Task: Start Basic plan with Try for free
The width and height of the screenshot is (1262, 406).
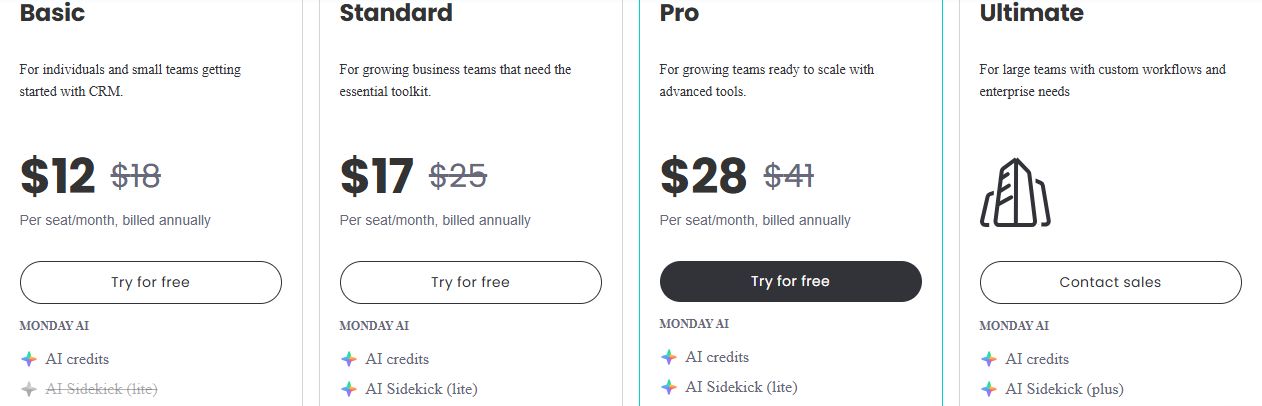Action: (151, 282)
